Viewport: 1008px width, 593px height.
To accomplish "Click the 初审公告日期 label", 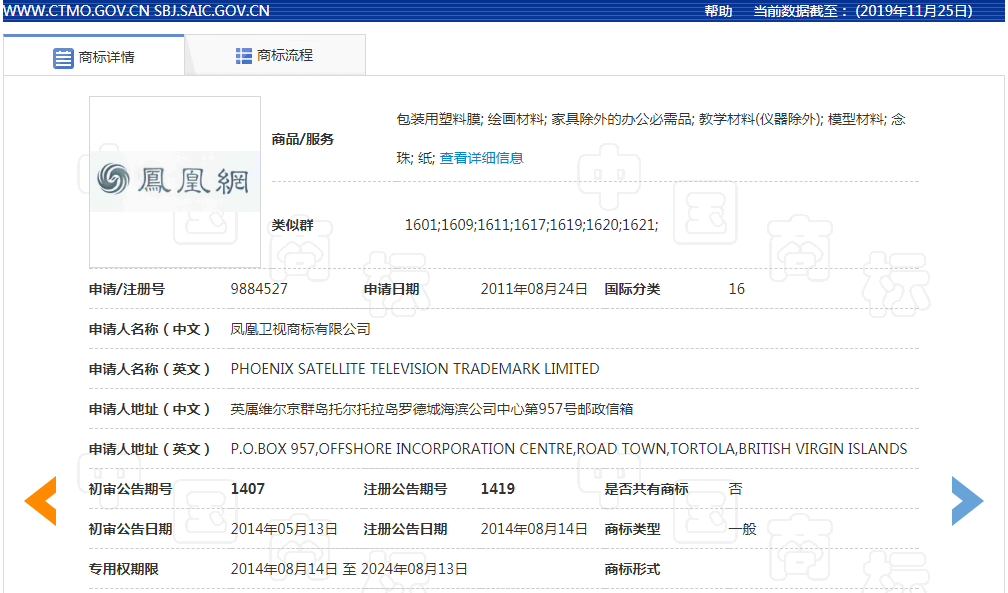I will (x=130, y=529).
